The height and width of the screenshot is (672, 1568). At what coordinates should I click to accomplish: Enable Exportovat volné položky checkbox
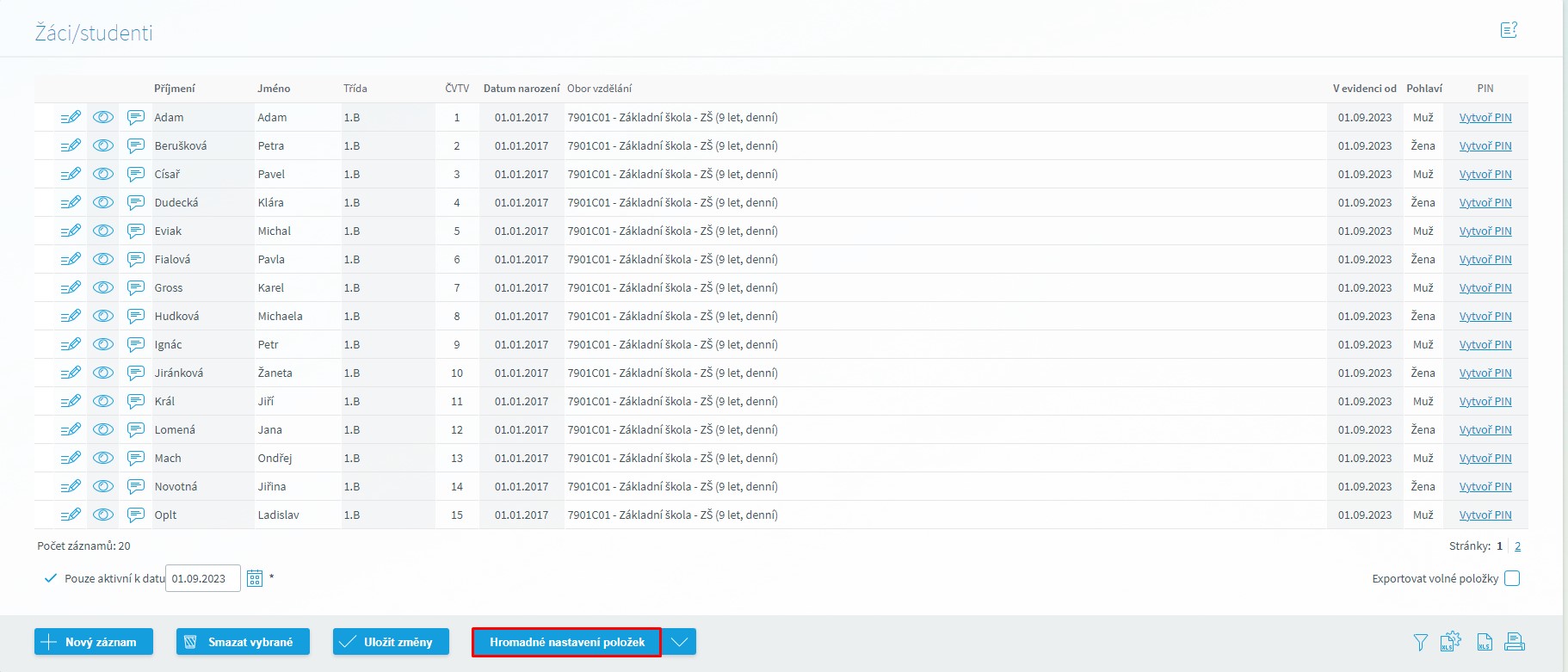pyautogui.click(x=1512, y=578)
